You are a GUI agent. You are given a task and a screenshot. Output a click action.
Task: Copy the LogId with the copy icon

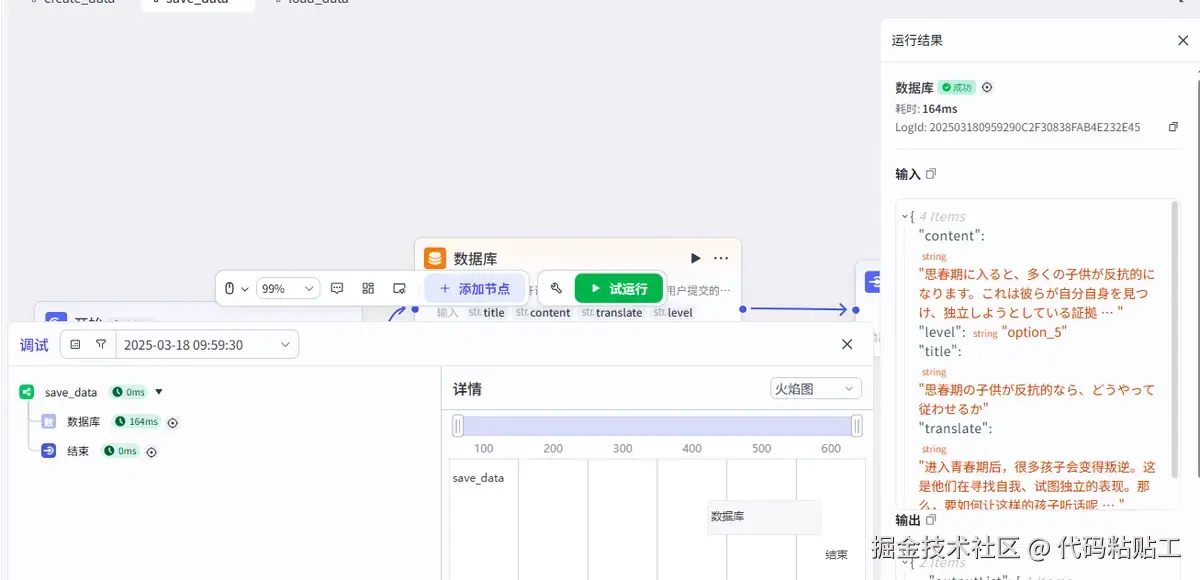click(x=1174, y=127)
